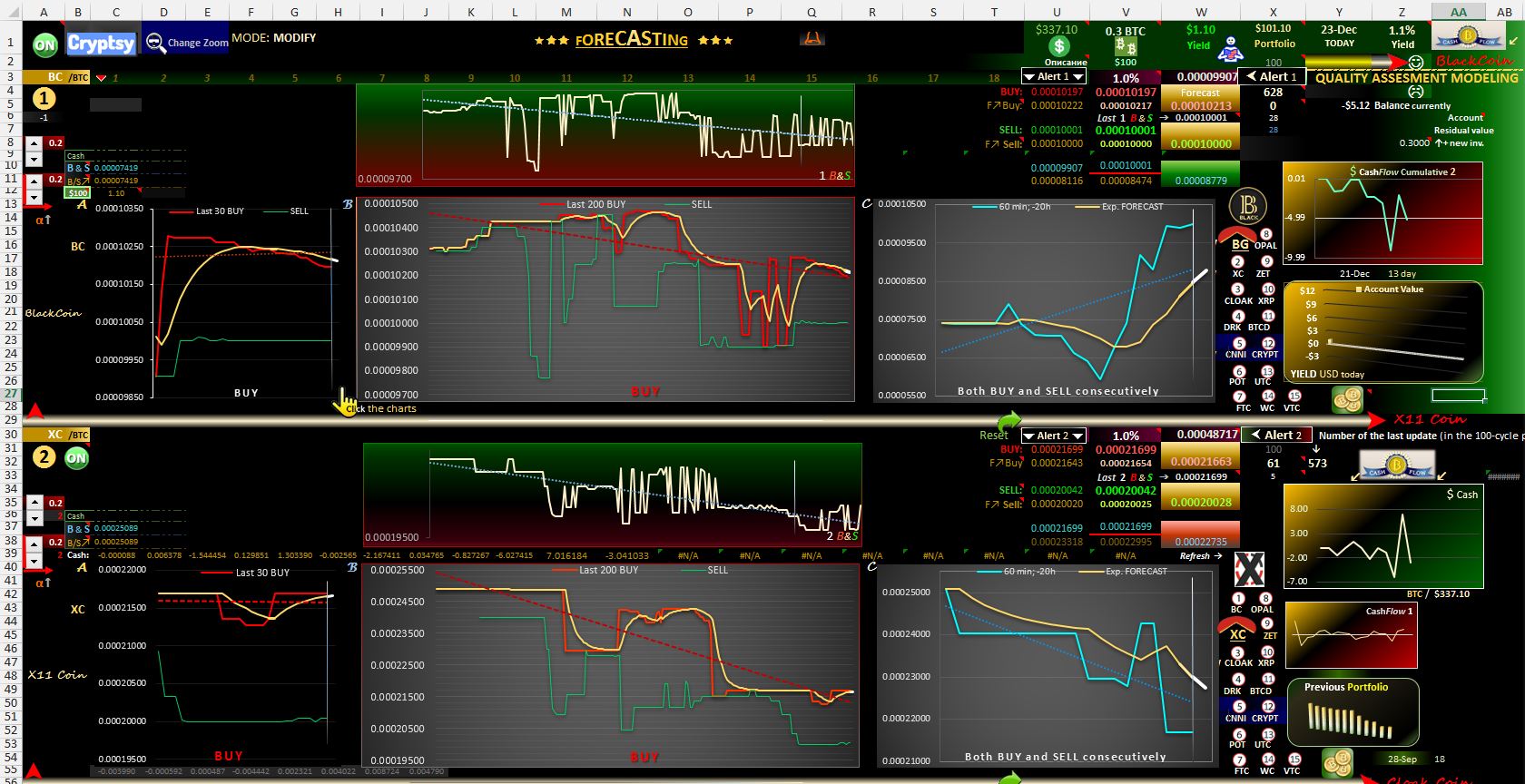Select the column AA header
1525x784 pixels.
click(1459, 12)
